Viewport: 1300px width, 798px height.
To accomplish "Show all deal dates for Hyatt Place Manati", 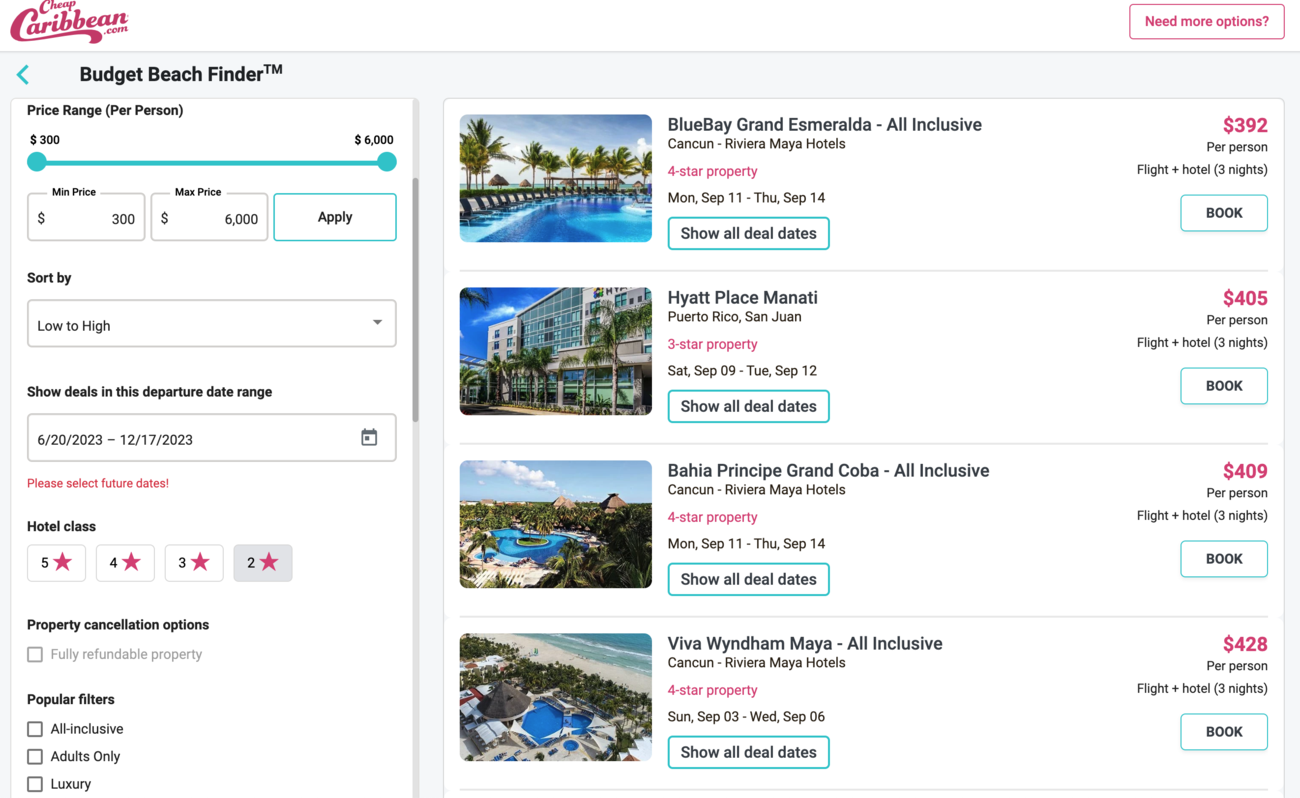I will tap(748, 406).
